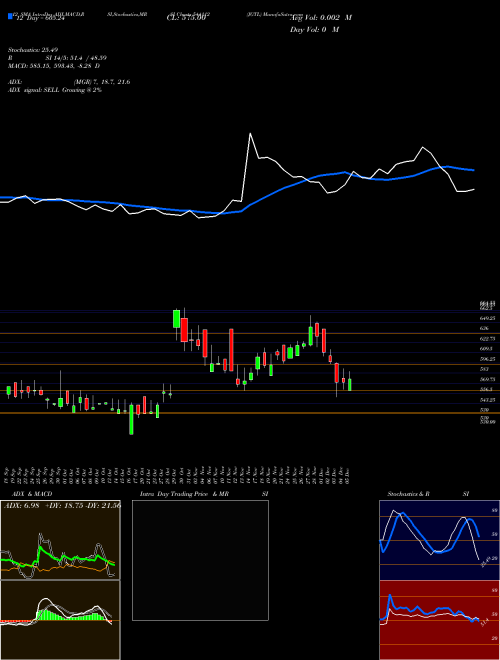Open the ADX indicator chart panel
The image size is (500, 660).
coord(60,540)
